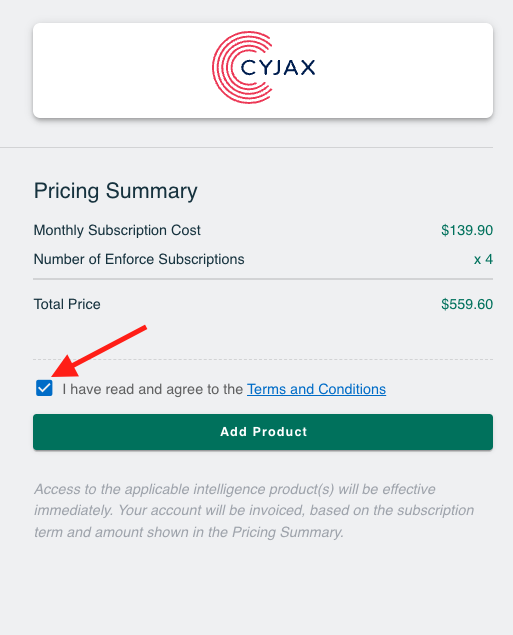Click the italic invoicing disclaimer paragraph
This screenshot has width=513, height=635.
coord(254,511)
